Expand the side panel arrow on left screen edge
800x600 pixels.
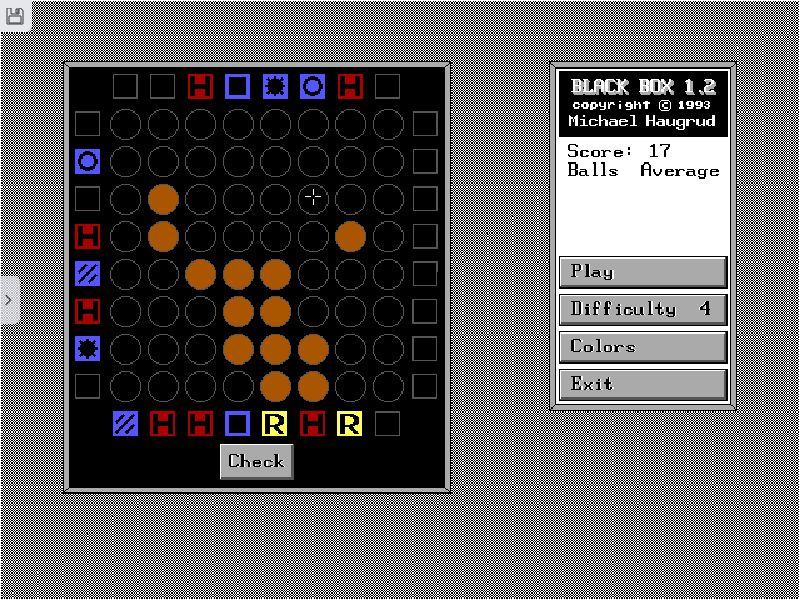pos(9,300)
